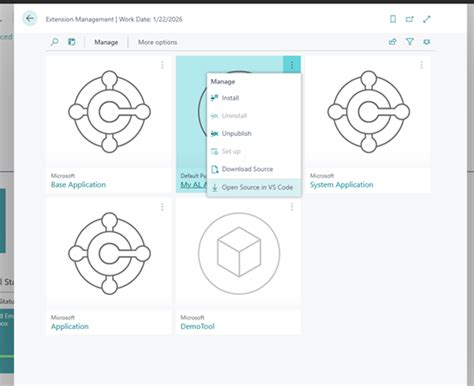Image resolution: width=474 pixels, height=386 pixels.
Task: Select the Application tile logo thumbnail
Action: (x=109, y=253)
